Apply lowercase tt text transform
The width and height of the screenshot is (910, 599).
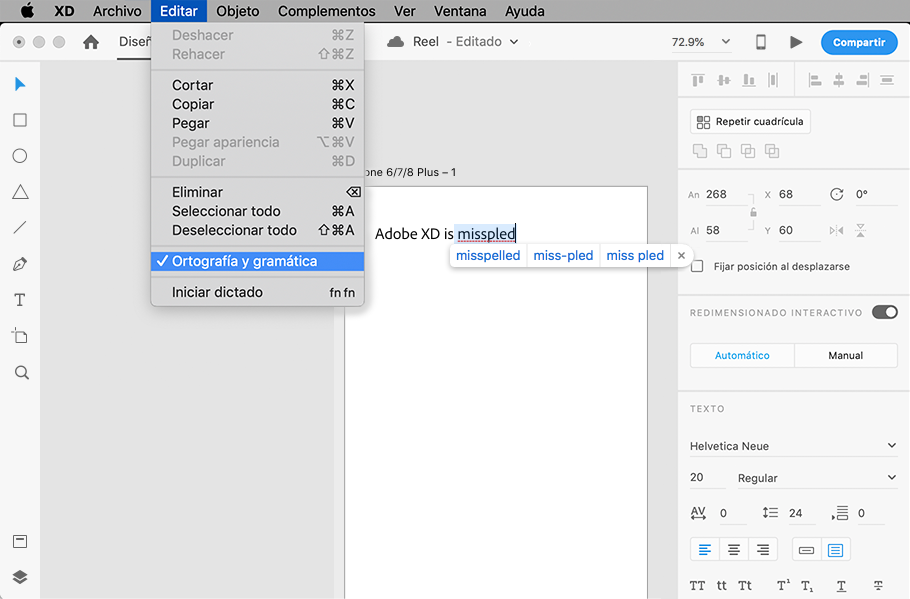721,586
